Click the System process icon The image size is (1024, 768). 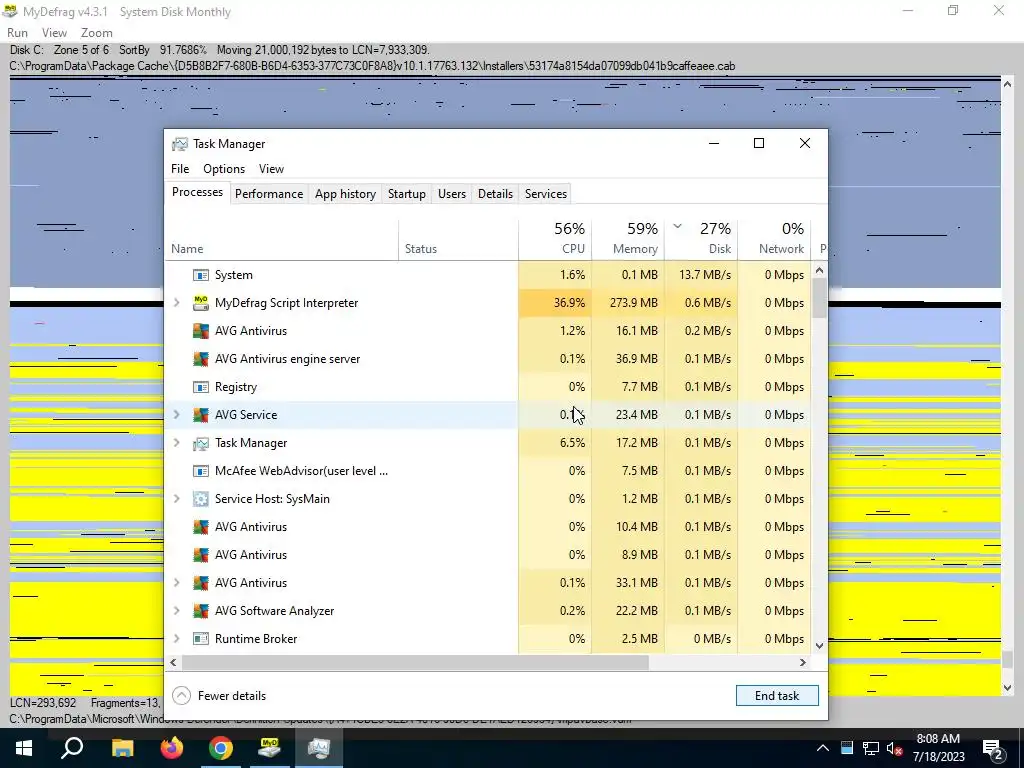click(200, 275)
